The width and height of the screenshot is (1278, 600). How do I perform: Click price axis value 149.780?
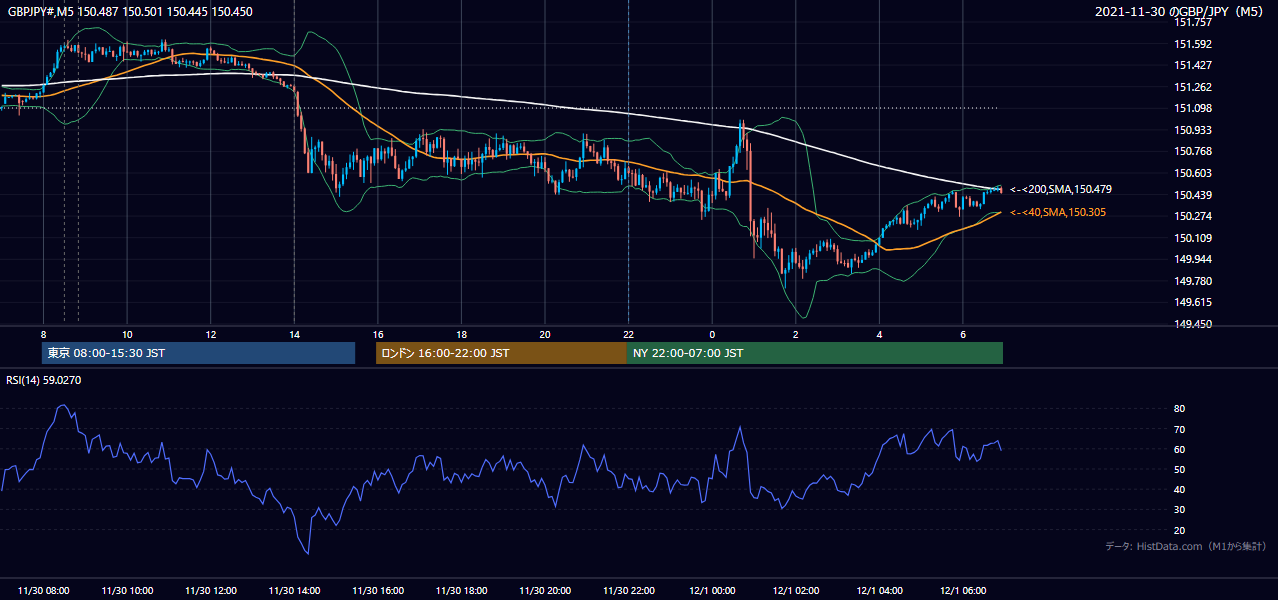click(x=1192, y=281)
